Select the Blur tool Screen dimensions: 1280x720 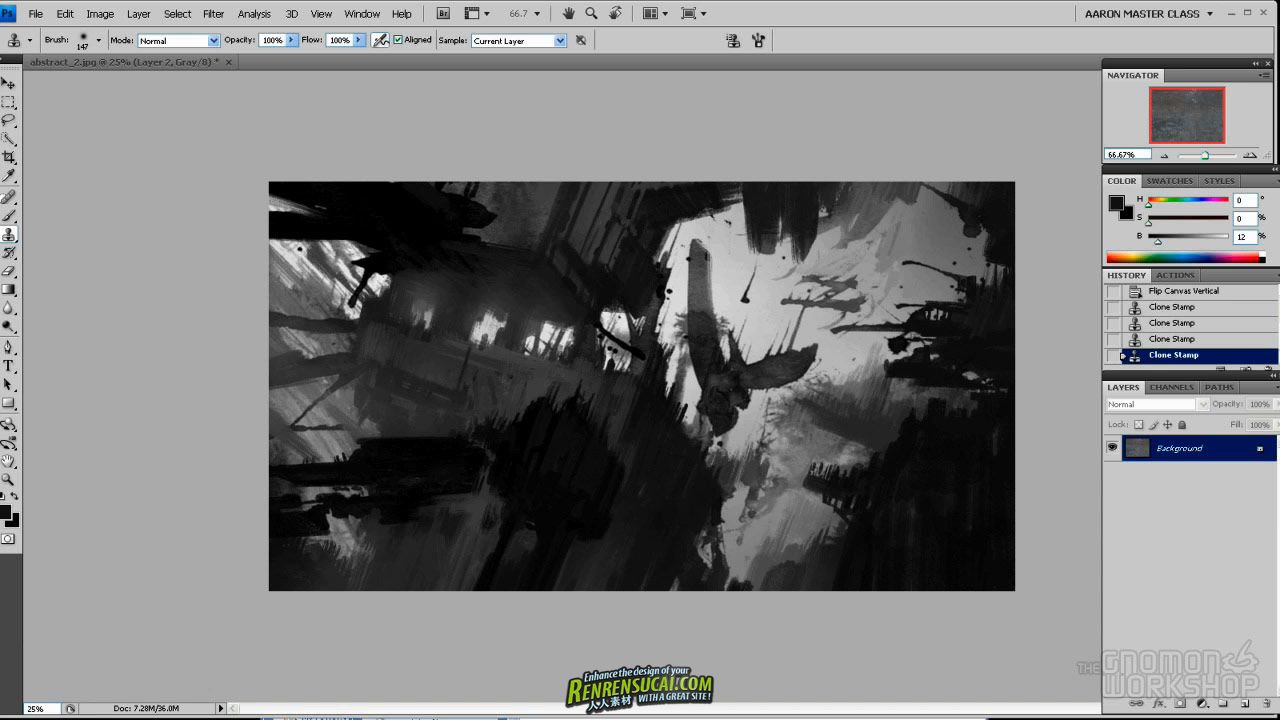point(9,307)
